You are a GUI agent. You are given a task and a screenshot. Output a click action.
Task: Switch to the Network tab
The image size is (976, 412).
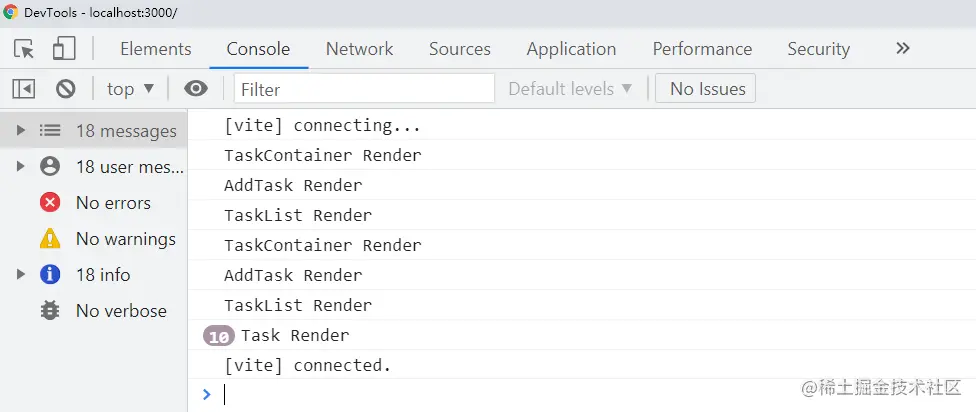tap(359, 49)
